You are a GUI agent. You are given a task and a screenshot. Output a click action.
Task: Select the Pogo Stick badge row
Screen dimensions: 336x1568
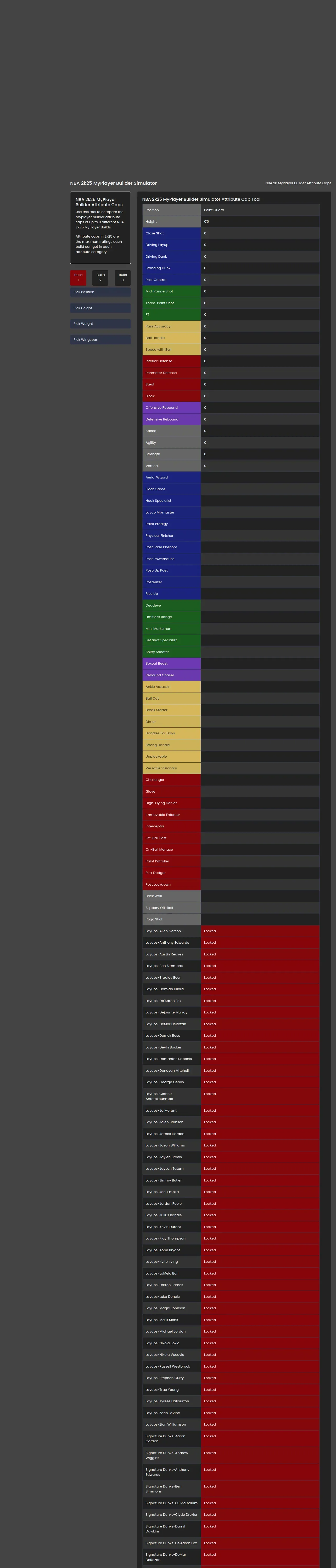tap(231, 919)
